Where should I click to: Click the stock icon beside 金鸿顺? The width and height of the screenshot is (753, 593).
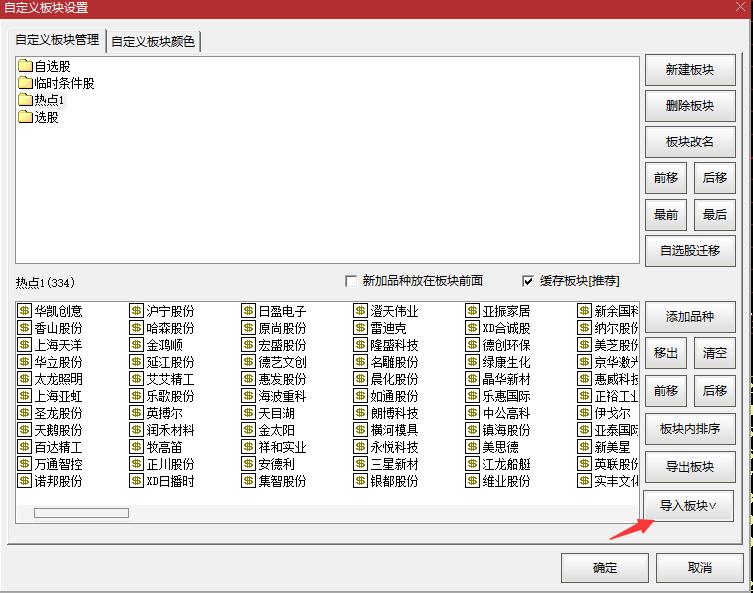[x=136, y=345]
